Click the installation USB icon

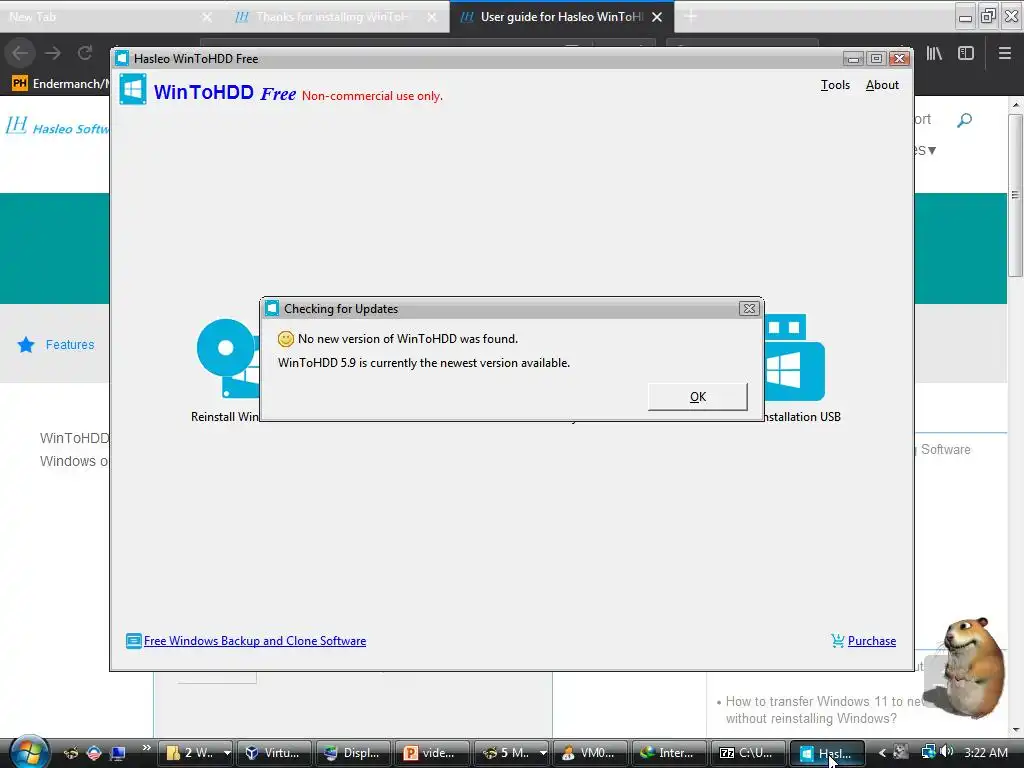click(x=793, y=358)
